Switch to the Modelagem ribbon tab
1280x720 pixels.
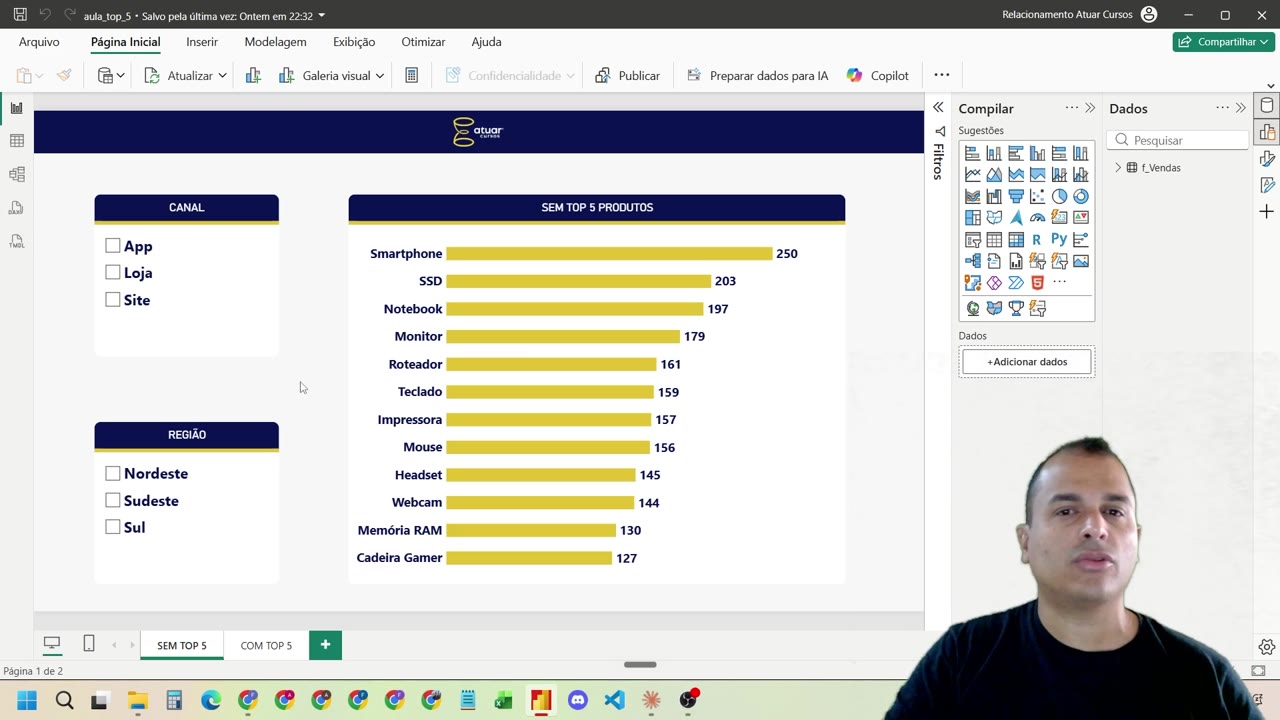tap(275, 42)
